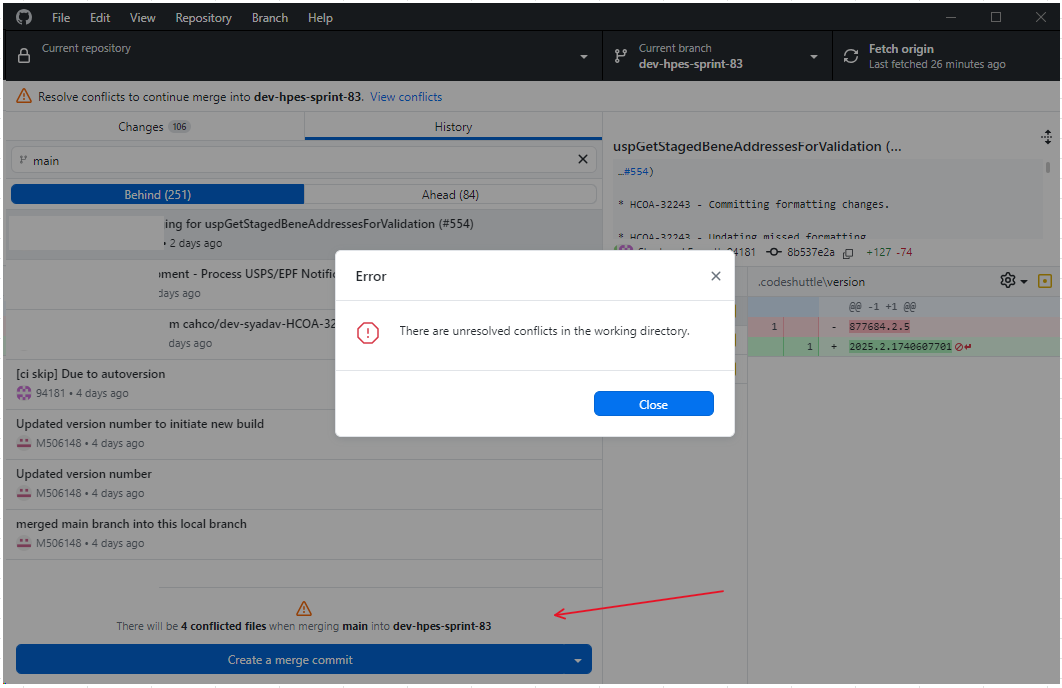Click the Fetch origin sync icon
Viewport: 1062px width, 688px height.
click(851, 56)
